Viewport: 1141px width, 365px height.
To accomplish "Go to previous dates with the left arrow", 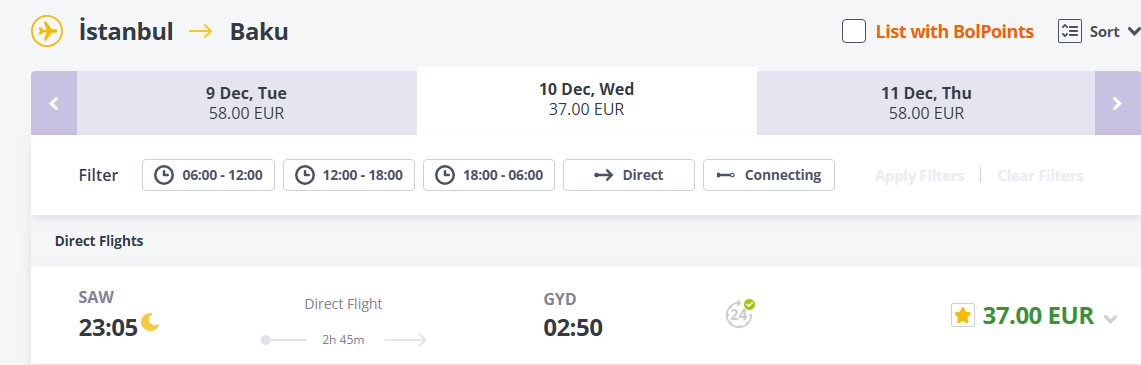I will coord(54,103).
